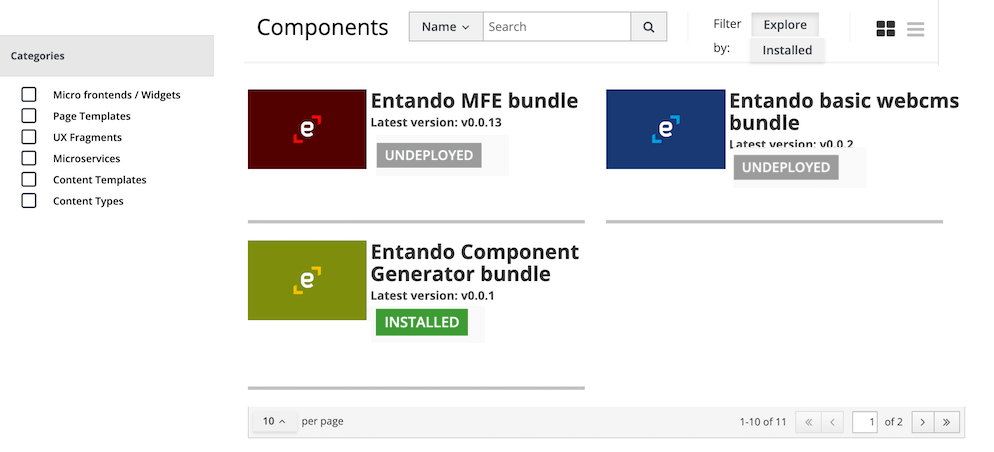Viewport: 994px width, 452px height.
Task: Check UX Fragments category
Action: pos(29,137)
